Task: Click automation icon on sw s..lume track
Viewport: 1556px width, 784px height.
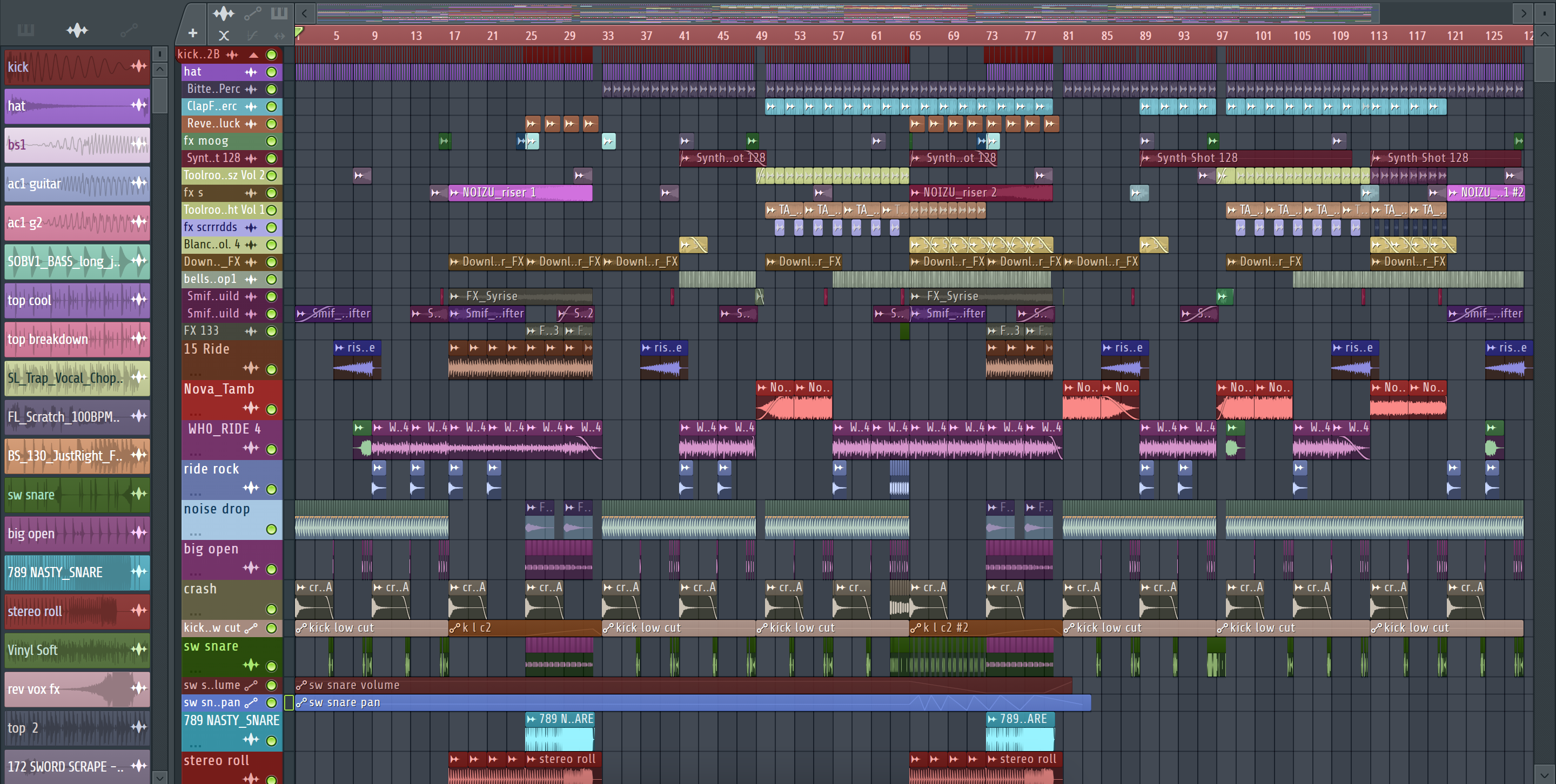Action: [x=251, y=686]
